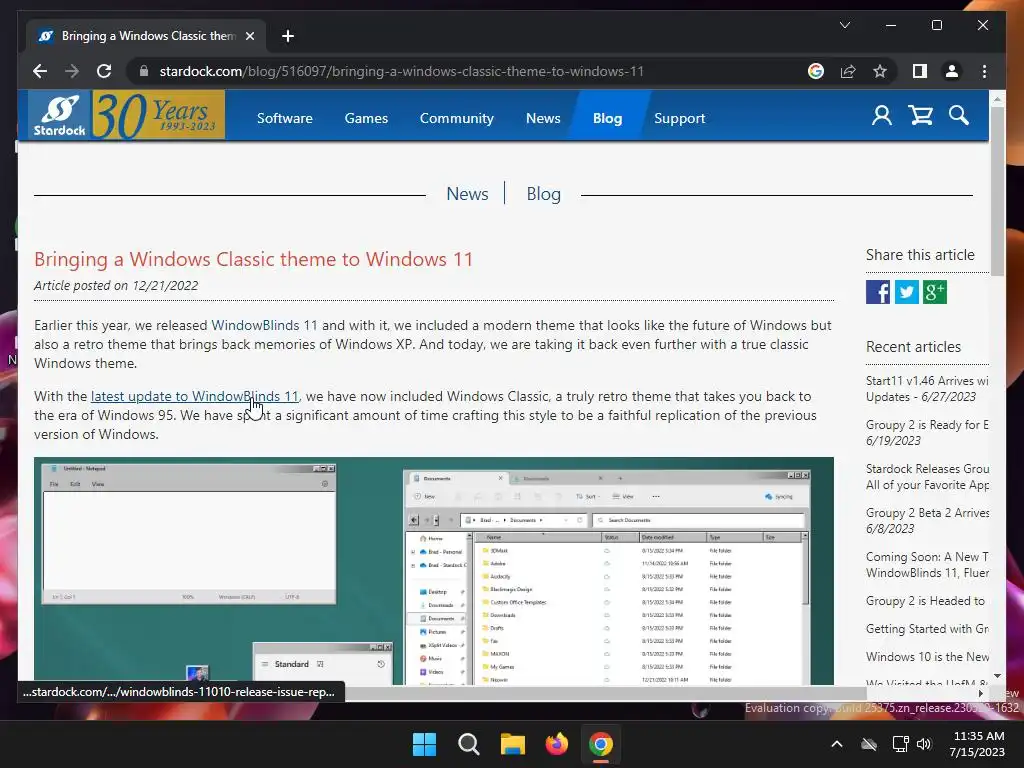Click the scroll down arrow
This screenshot has width=1024, height=768.
997,676
